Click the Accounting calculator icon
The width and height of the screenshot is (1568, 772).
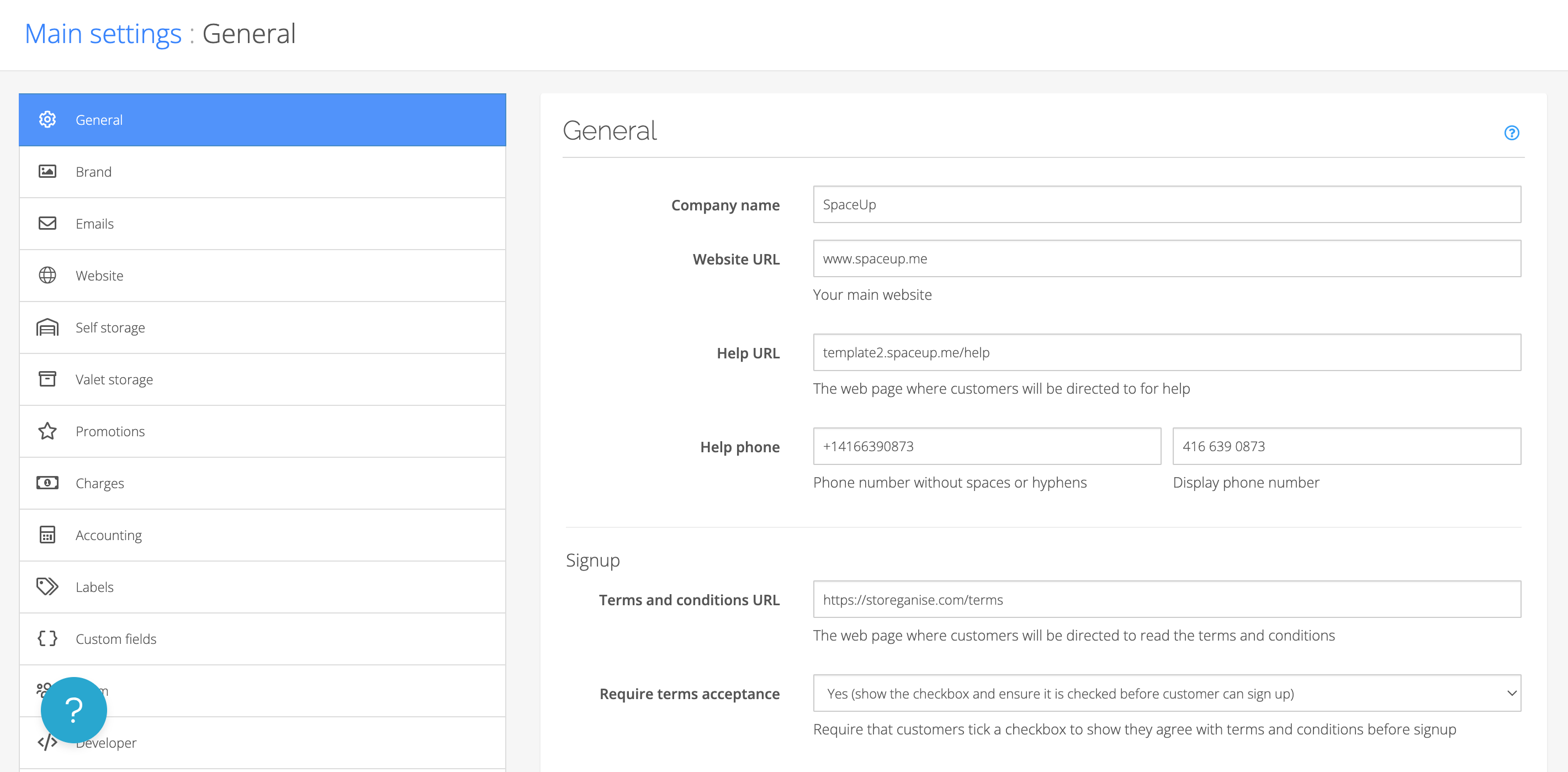(47, 535)
